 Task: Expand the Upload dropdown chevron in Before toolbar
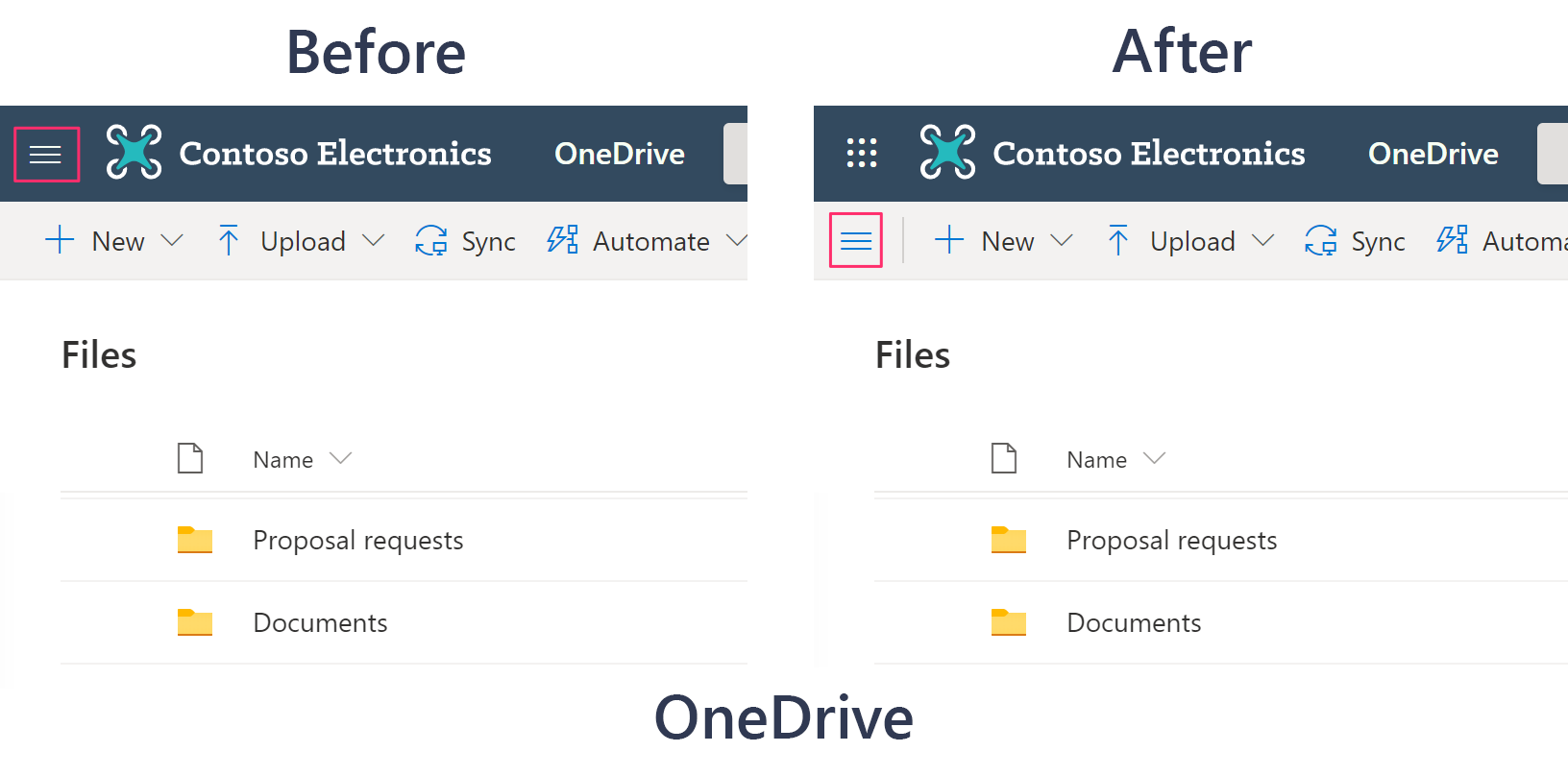[374, 240]
